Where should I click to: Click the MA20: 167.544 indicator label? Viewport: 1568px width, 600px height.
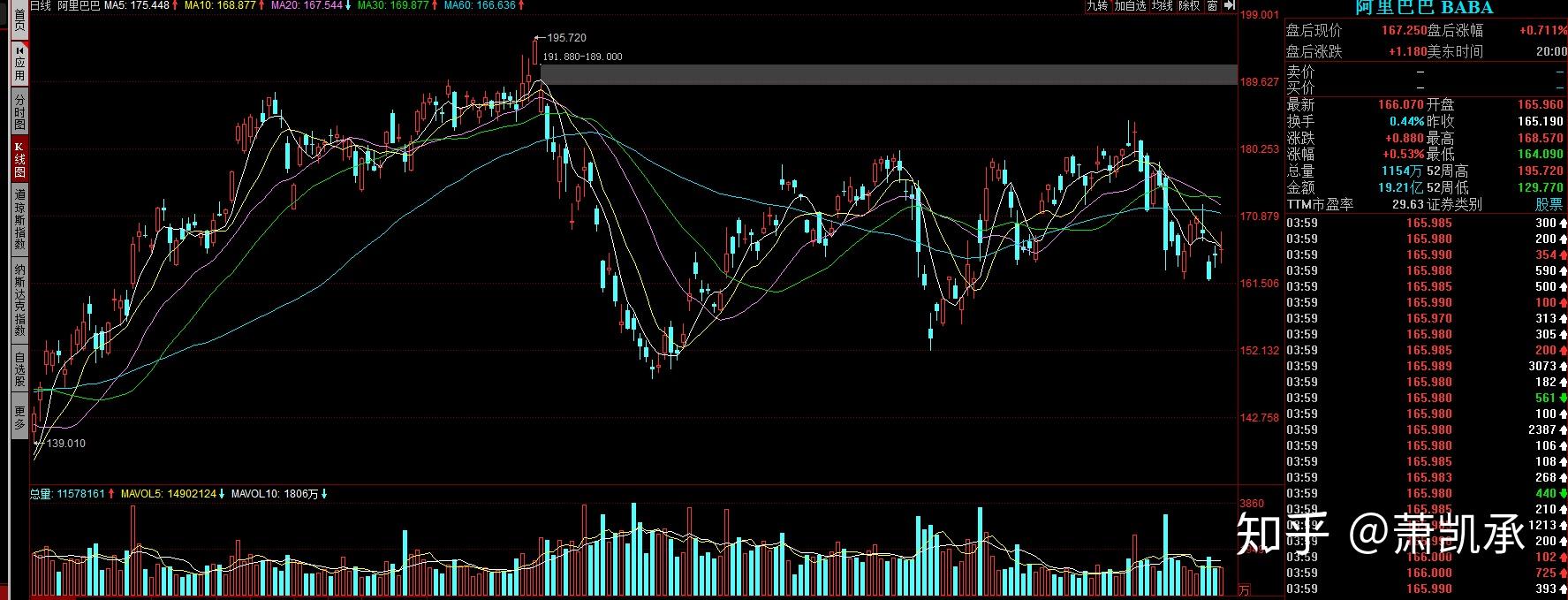pos(307,5)
